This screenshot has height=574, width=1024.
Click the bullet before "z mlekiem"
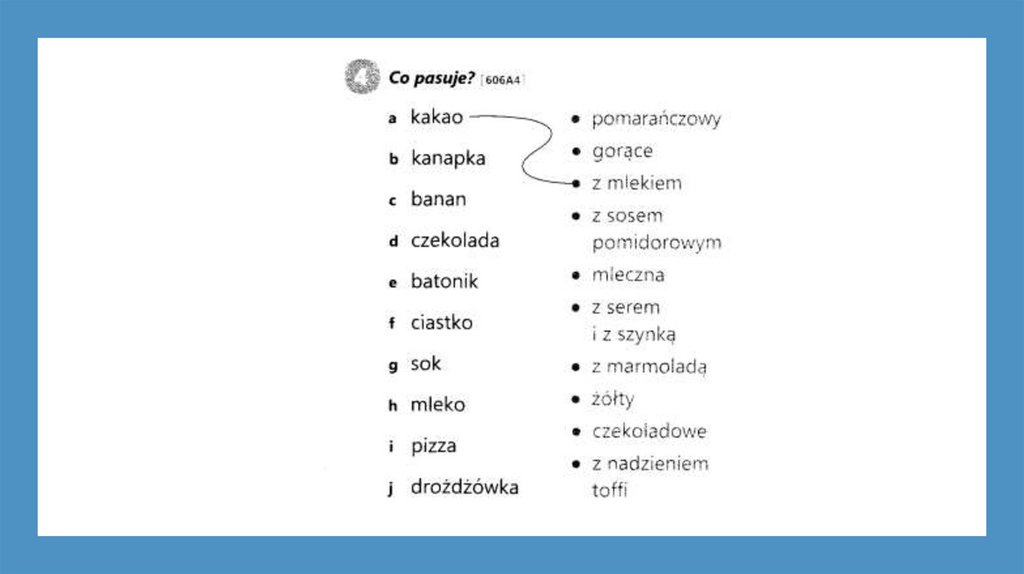[x=576, y=184]
